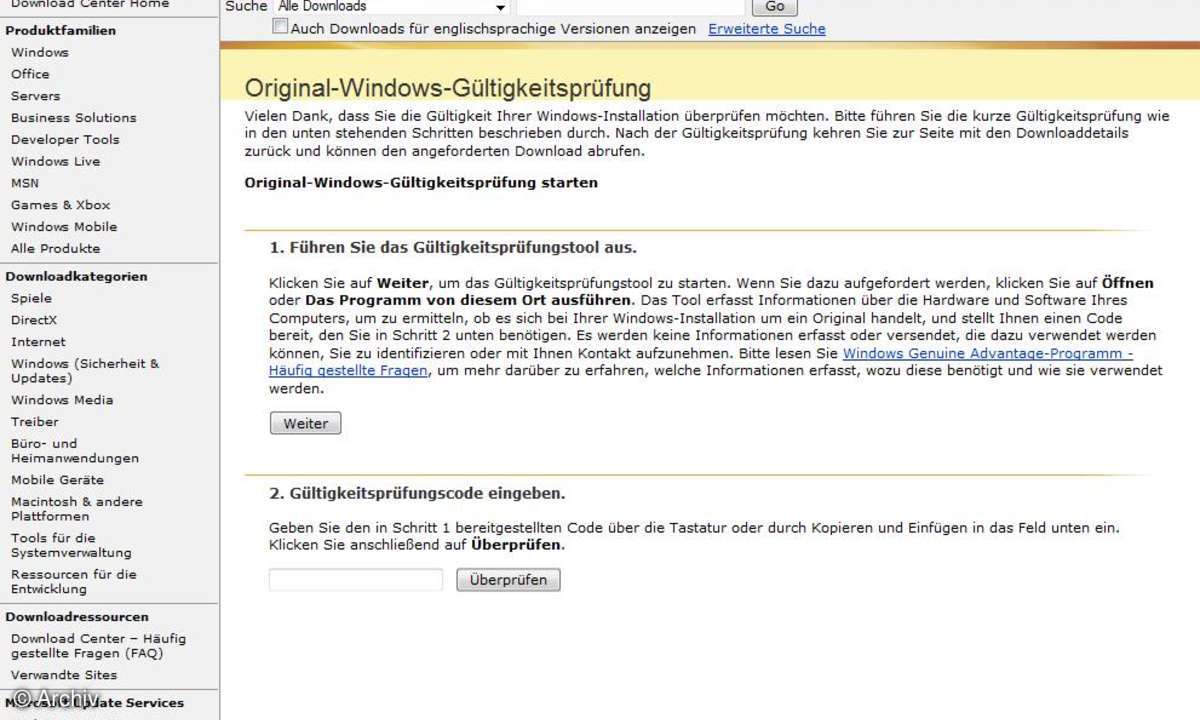
Task: Open Download Center FAQ link
Action: point(98,646)
